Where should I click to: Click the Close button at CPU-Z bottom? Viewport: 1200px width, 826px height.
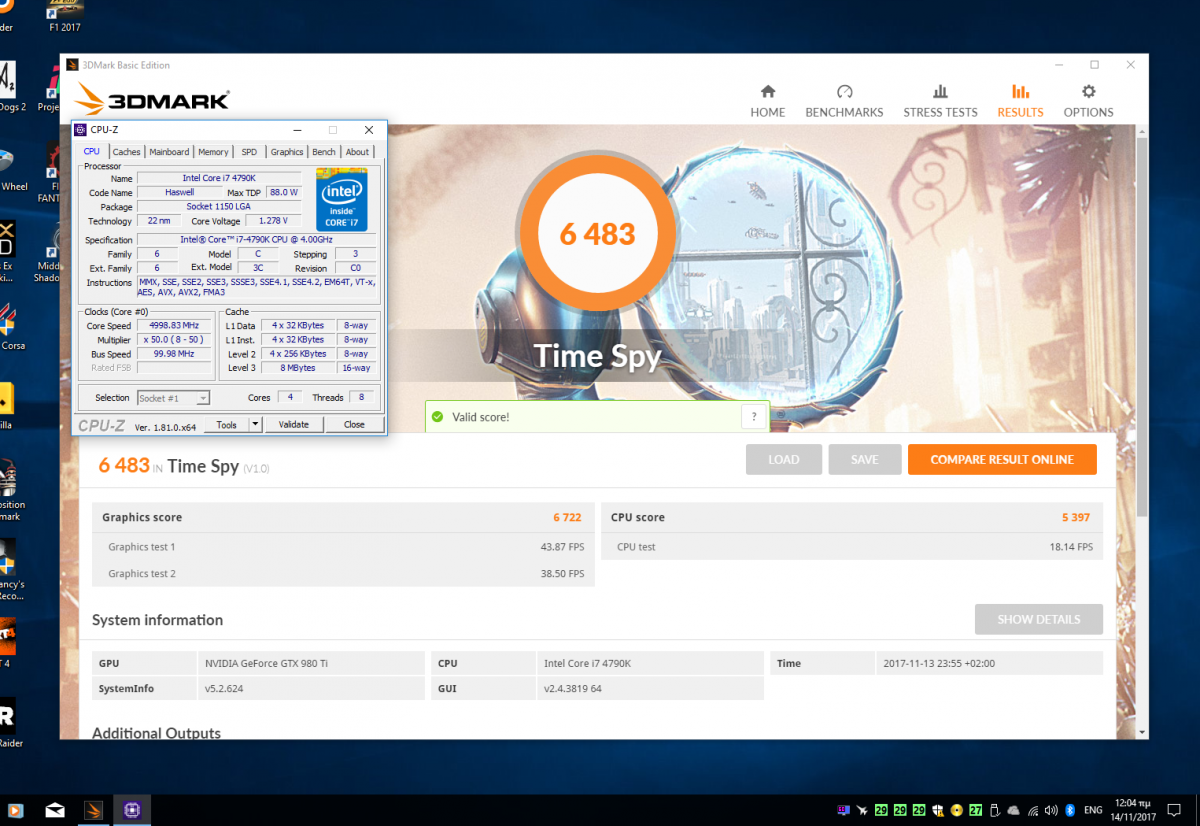tap(354, 424)
